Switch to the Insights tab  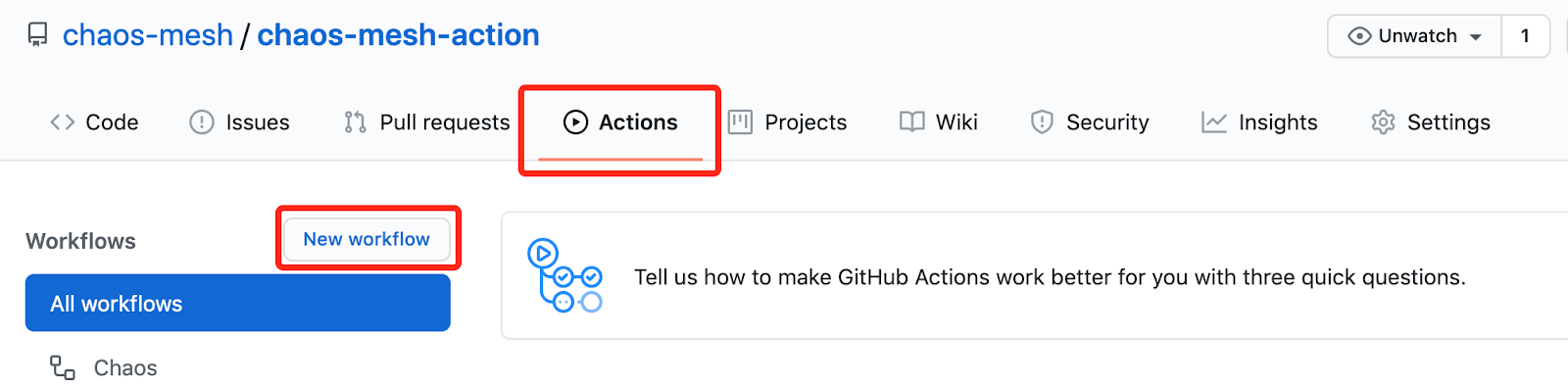point(1259,122)
